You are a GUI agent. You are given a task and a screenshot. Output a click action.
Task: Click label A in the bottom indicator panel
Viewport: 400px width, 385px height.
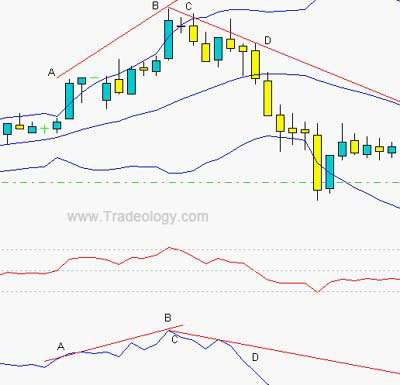tap(61, 347)
